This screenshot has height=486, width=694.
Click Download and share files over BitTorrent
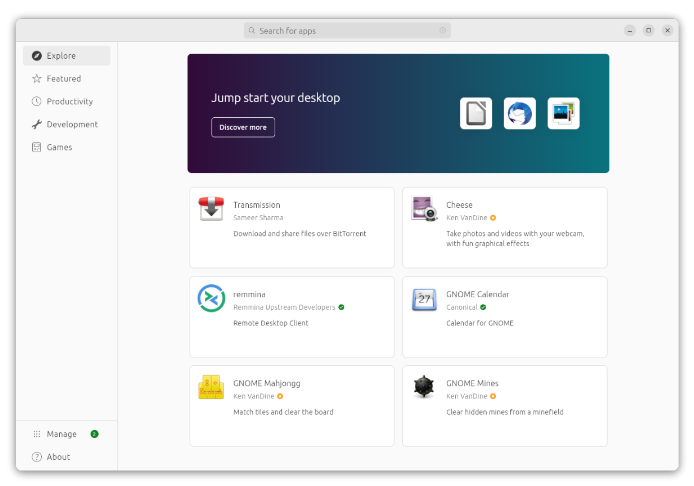(x=300, y=234)
